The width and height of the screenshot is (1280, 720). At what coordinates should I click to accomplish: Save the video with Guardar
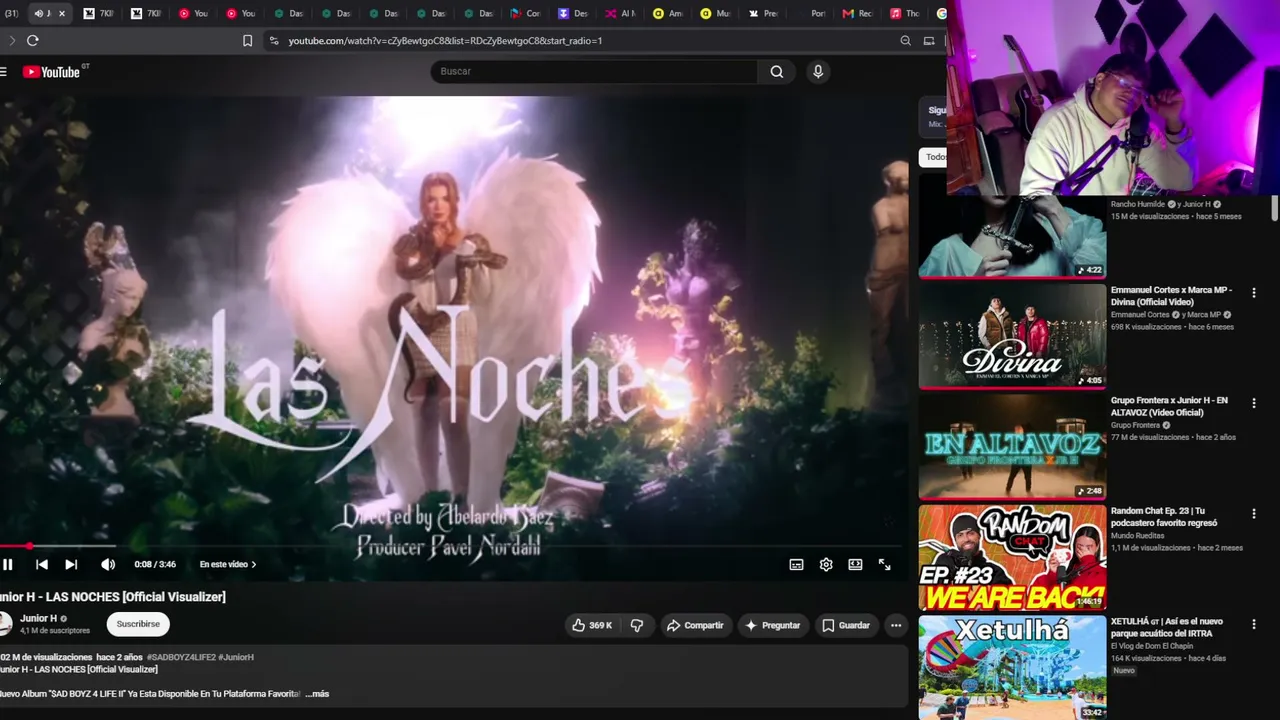(846, 625)
